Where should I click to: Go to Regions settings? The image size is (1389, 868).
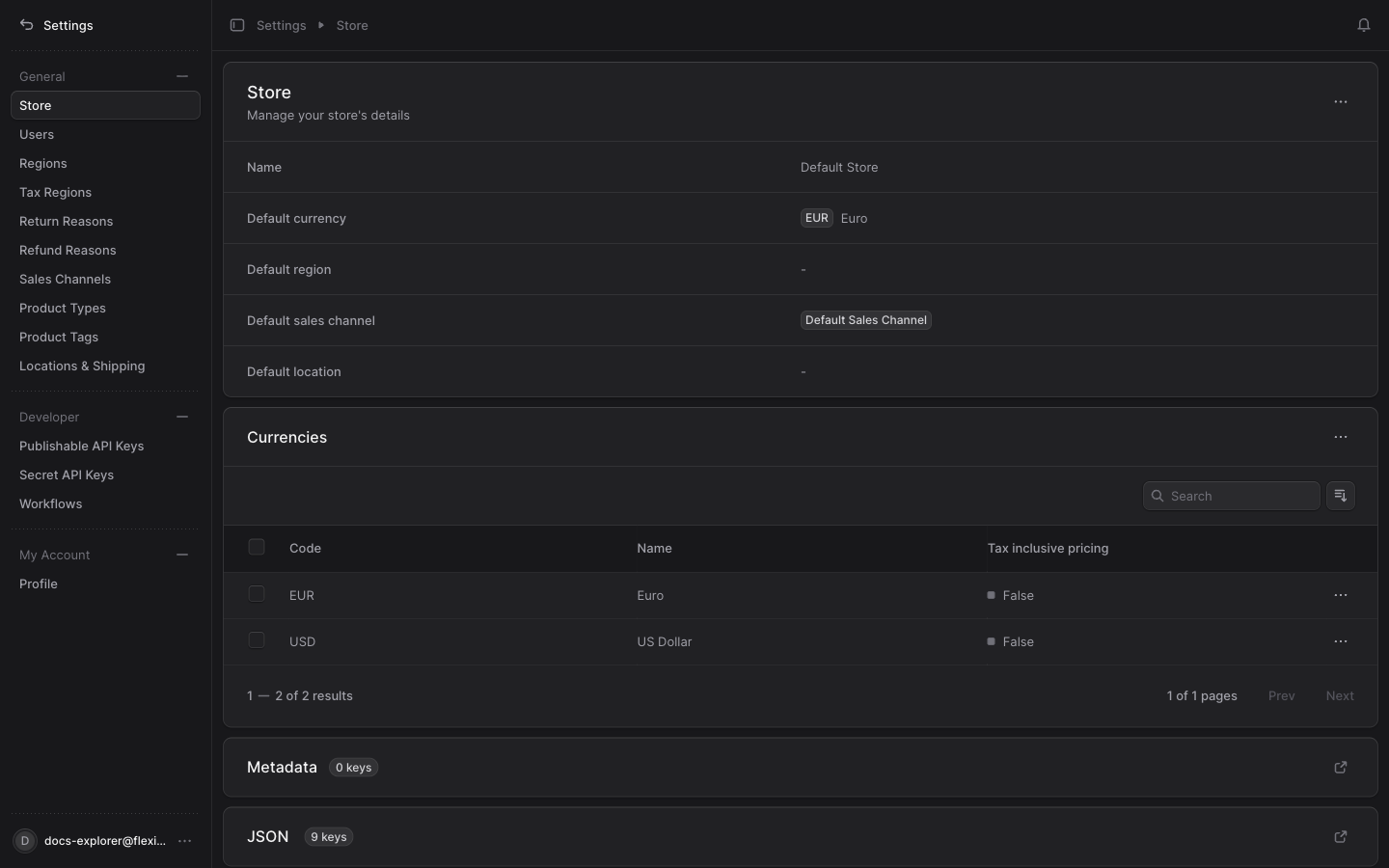(x=105, y=163)
